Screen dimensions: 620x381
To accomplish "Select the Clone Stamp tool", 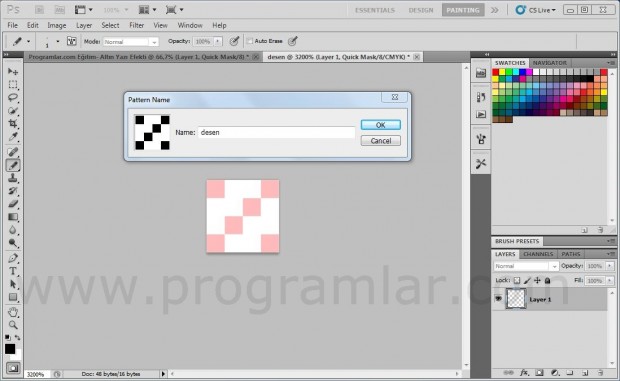I will click(13, 178).
